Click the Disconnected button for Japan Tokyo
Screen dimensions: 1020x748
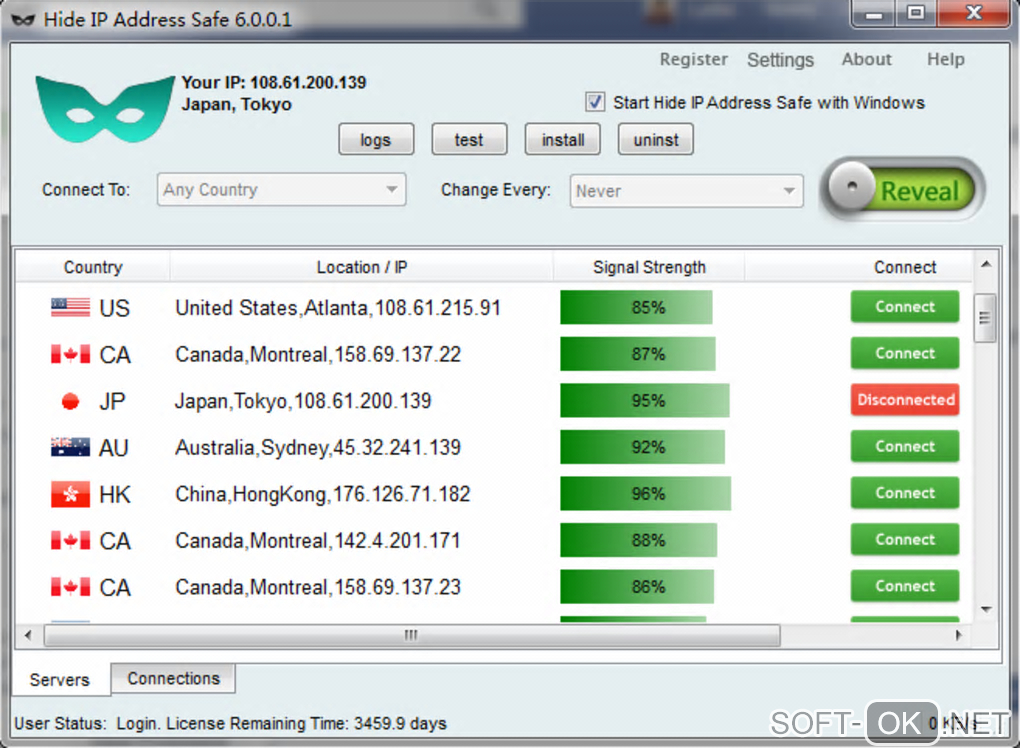(x=905, y=399)
